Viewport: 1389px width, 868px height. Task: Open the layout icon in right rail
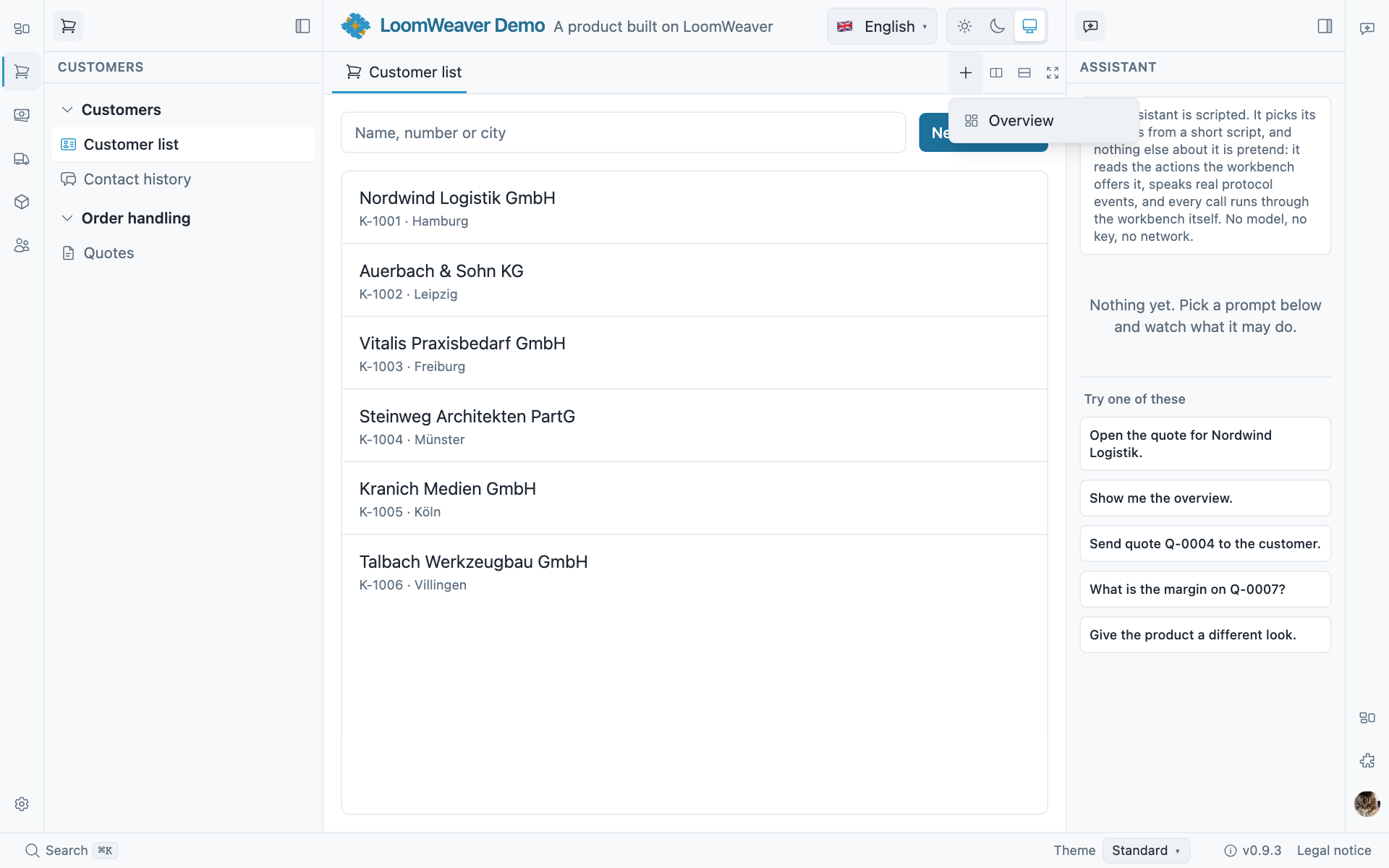pos(1367,718)
